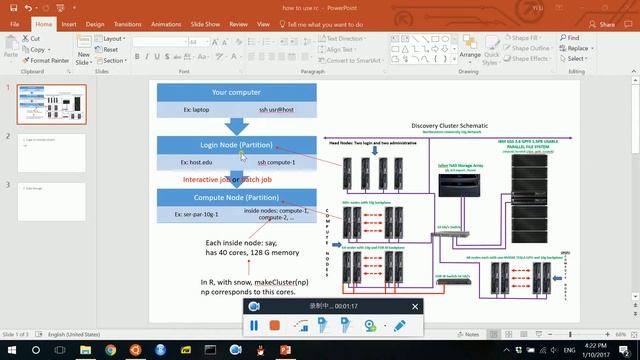The image size is (640, 360).
Task: Toggle the Notes pane in status bar
Action: pyautogui.click(x=468, y=334)
